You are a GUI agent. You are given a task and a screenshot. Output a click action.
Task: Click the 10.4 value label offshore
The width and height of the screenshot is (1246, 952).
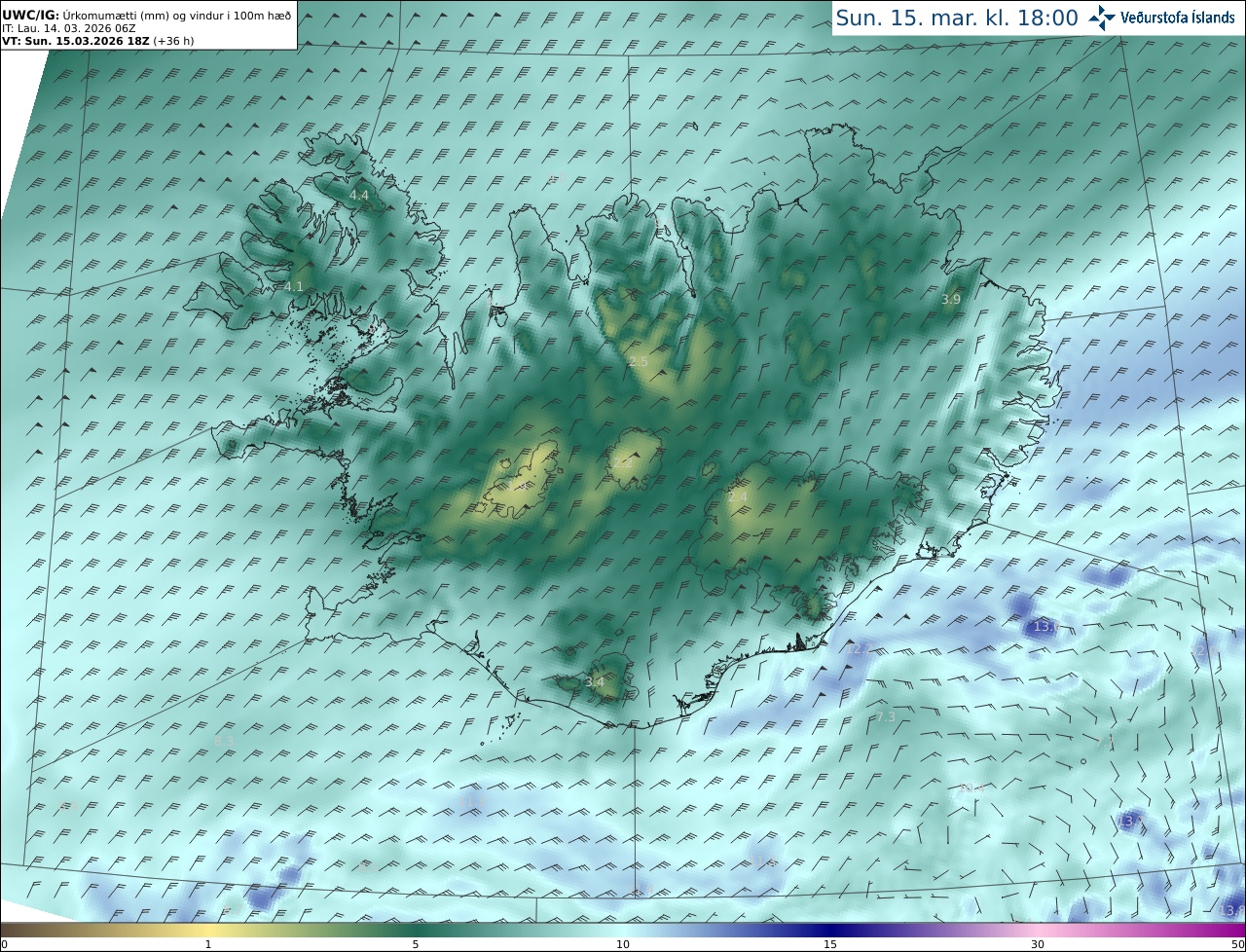tap(971, 787)
